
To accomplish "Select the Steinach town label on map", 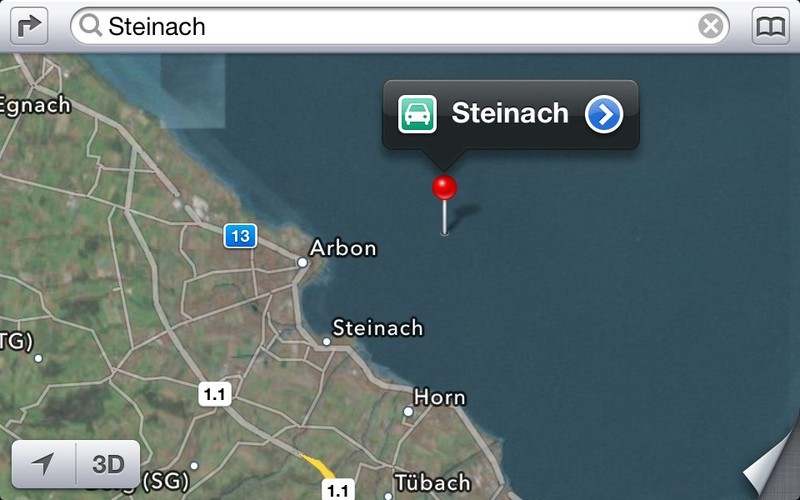I will pyautogui.click(x=378, y=328).
